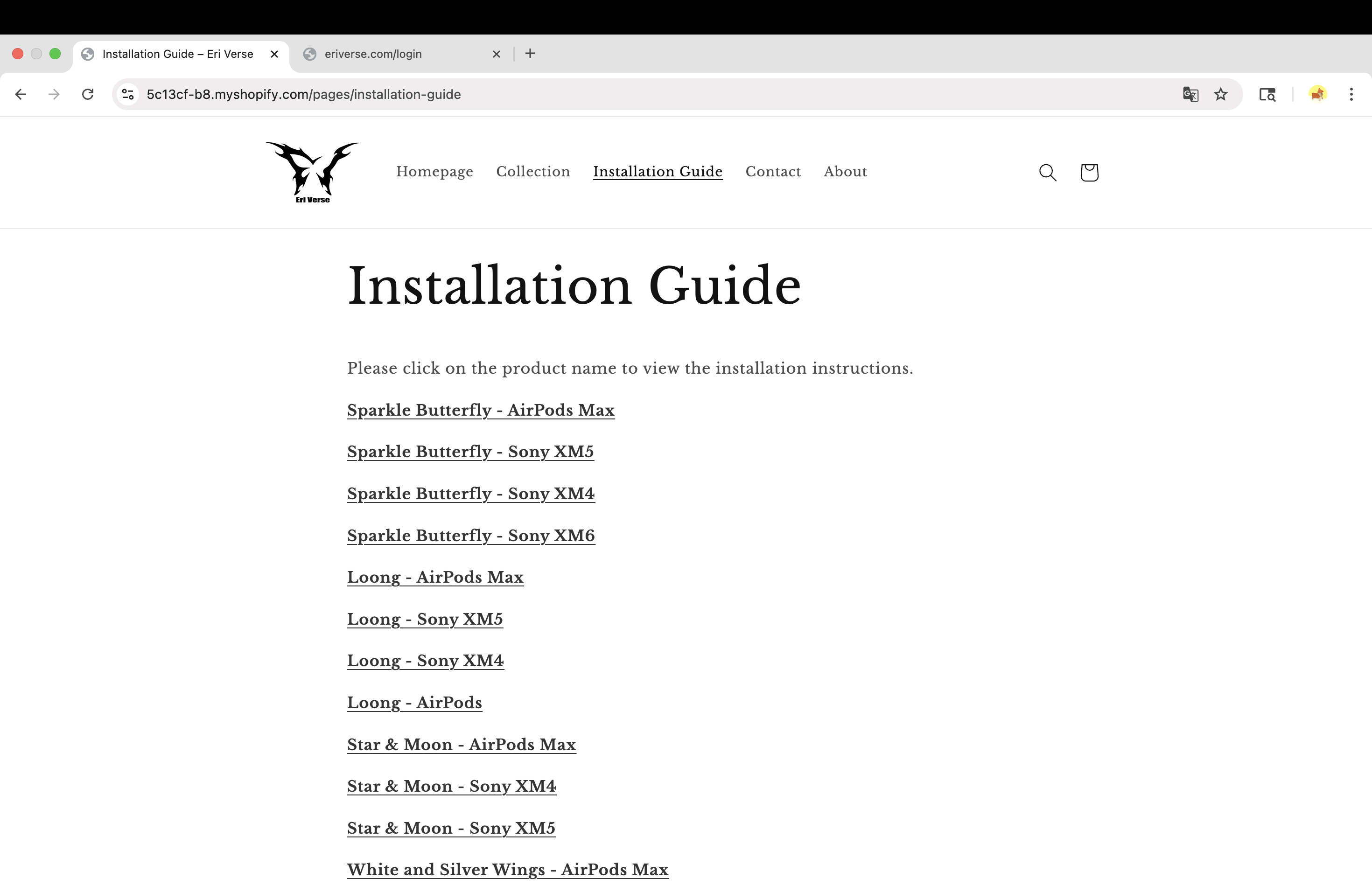
Task: Switch to eriverse.com/login tab
Action: 372,54
